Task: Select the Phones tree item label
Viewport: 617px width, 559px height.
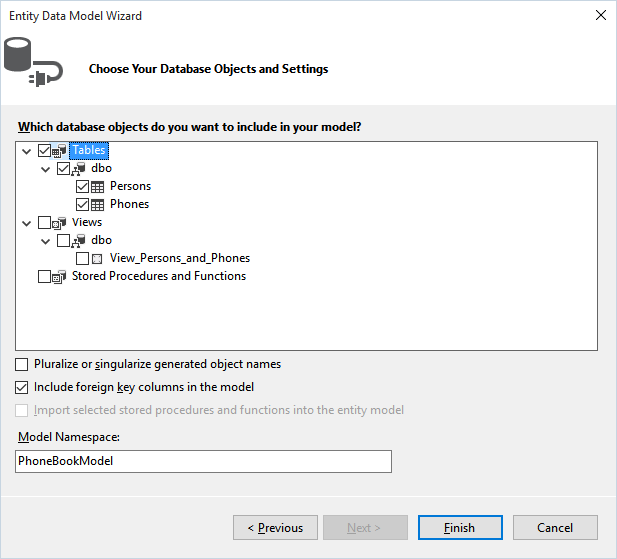Action: point(129,204)
